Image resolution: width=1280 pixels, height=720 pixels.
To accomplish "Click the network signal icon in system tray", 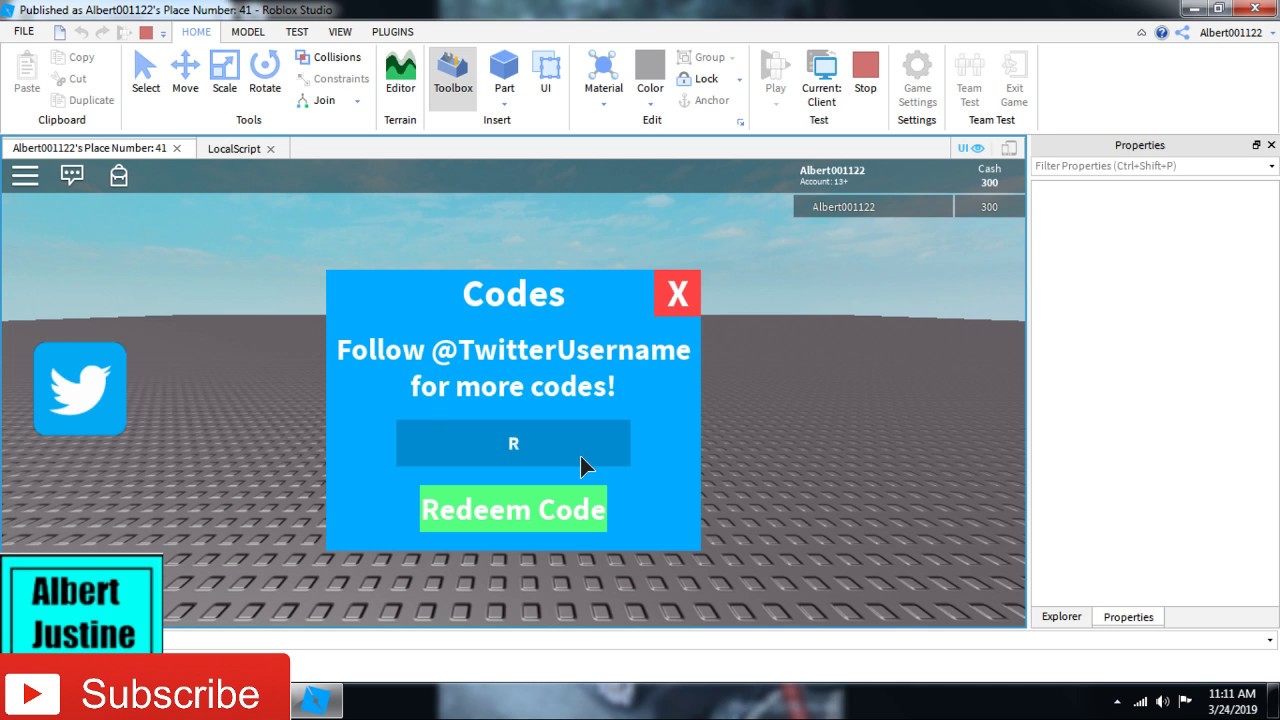I will pos(1139,701).
